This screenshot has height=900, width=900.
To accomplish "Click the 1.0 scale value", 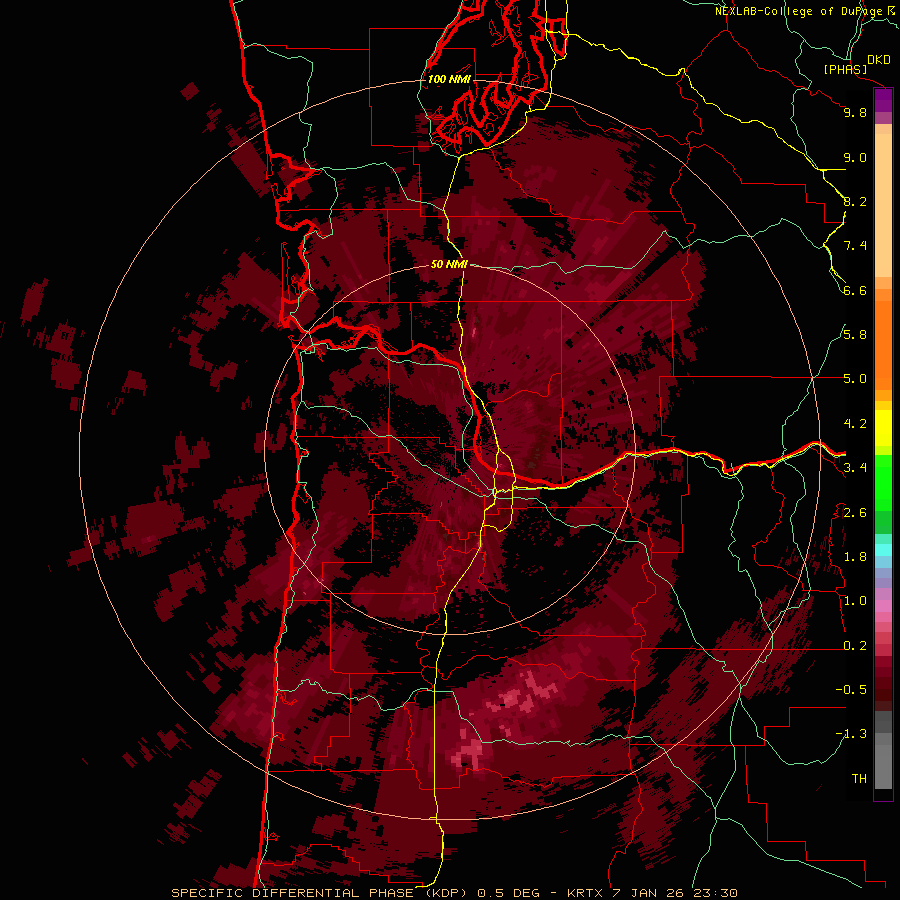I will (x=855, y=601).
